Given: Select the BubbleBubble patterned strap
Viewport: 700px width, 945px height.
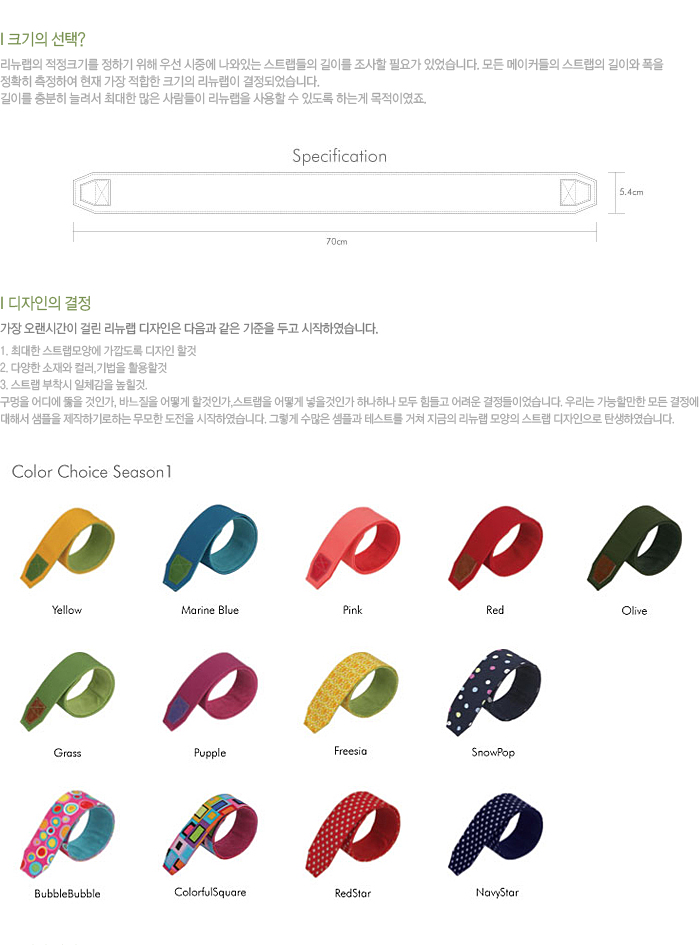Looking at the screenshot, I should coord(68,834).
